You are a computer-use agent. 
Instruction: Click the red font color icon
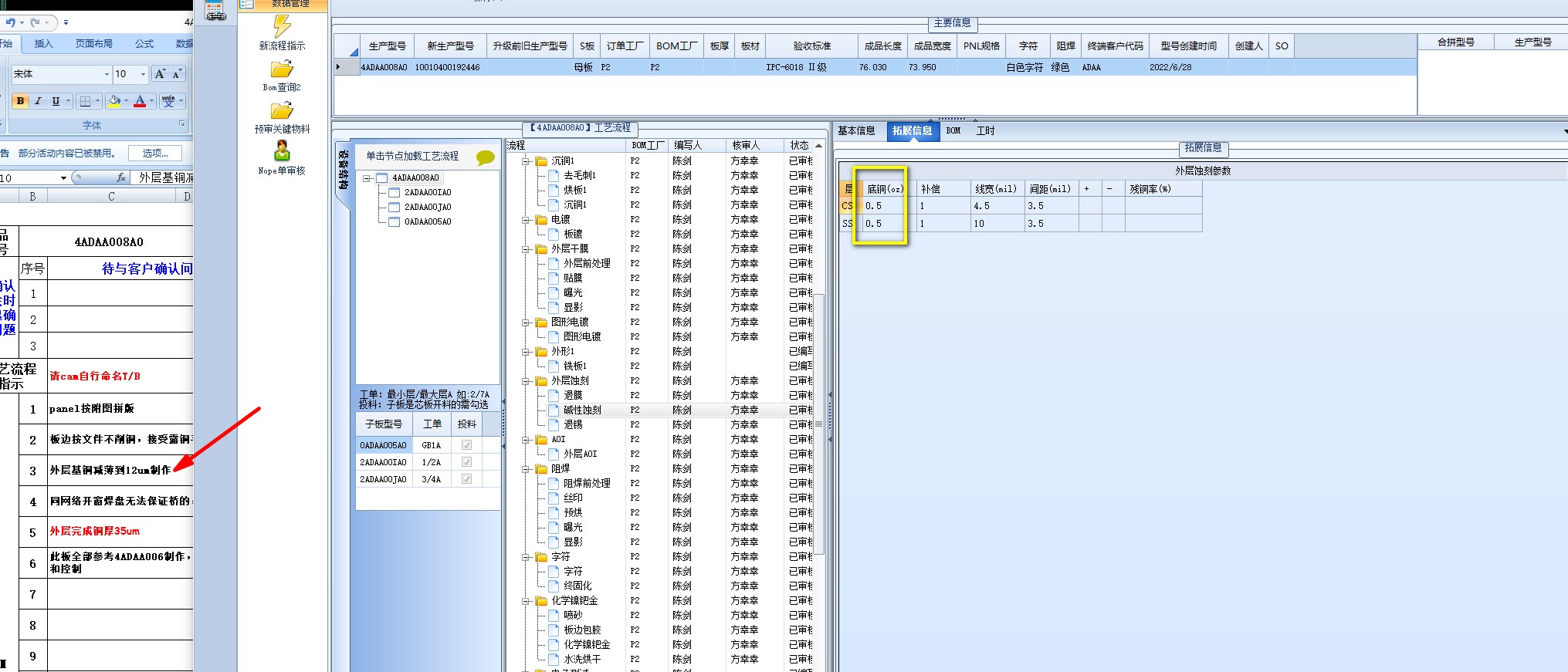point(140,100)
